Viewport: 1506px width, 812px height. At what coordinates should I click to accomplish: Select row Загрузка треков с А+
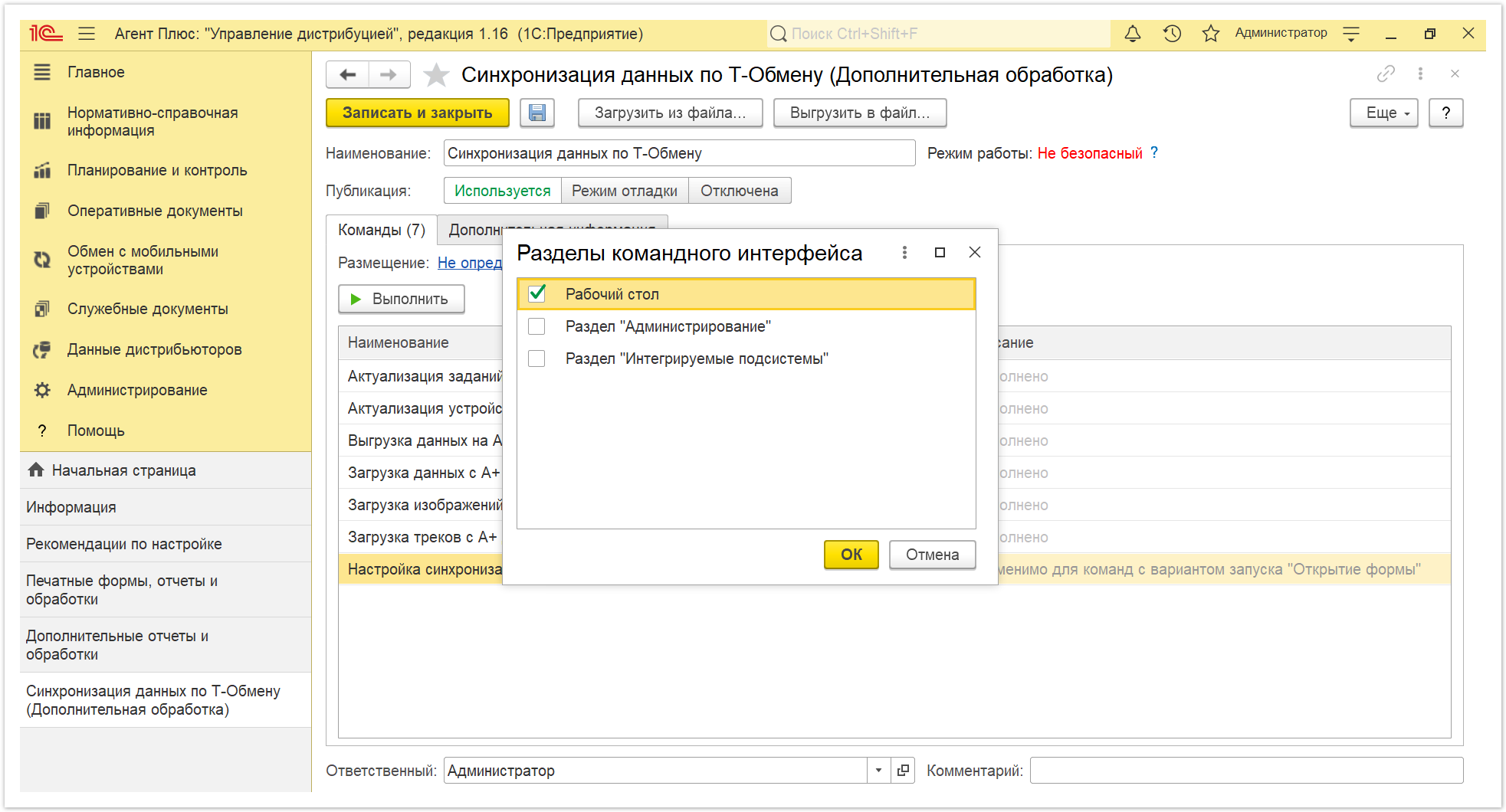[421, 537]
